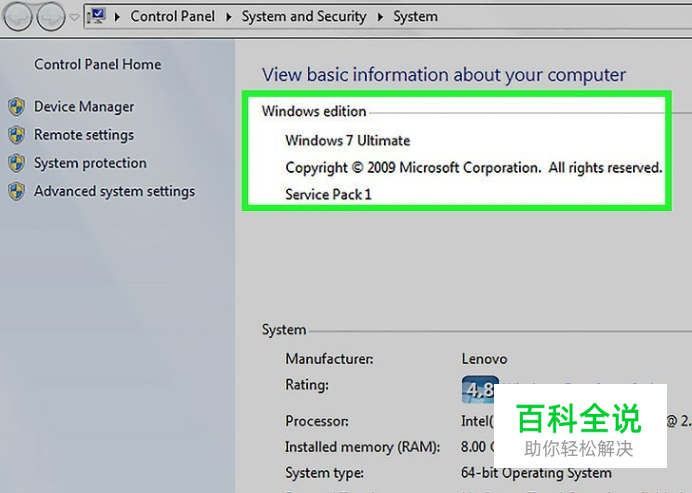Expand the arrow after System and Security
692x493 pixels.
coord(381,17)
